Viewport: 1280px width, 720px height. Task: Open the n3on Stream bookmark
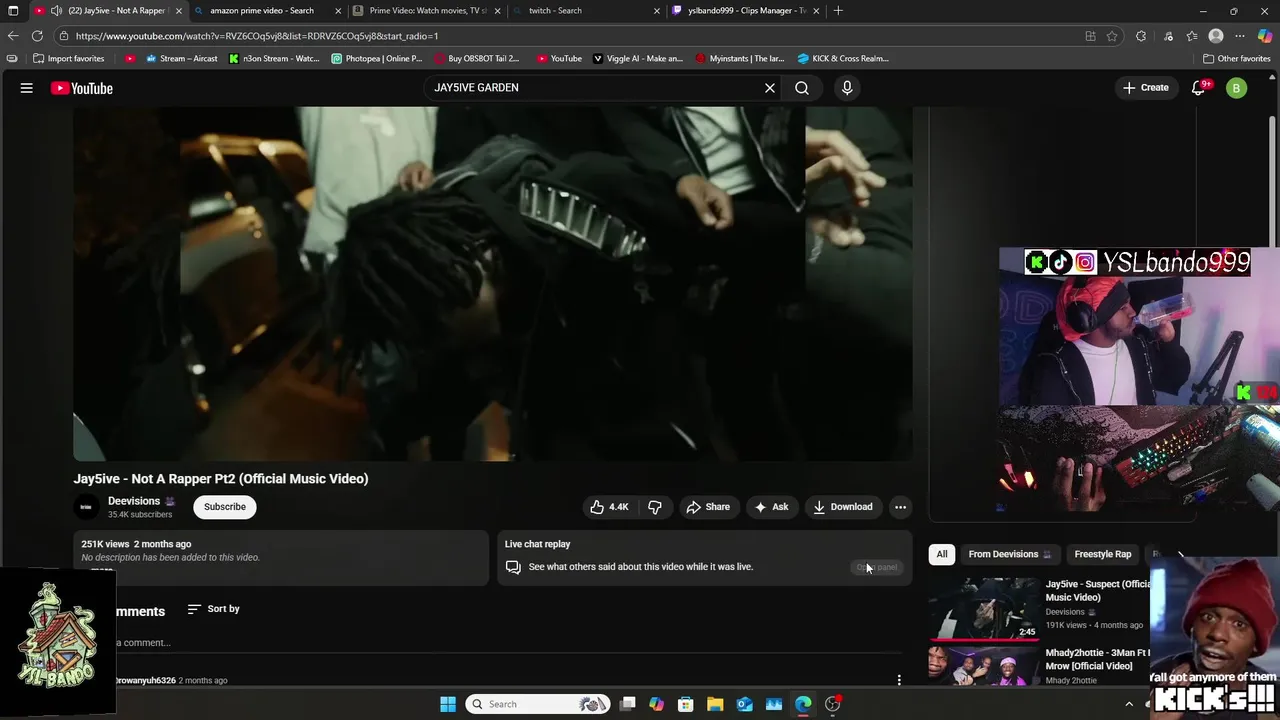(x=274, y=59)
